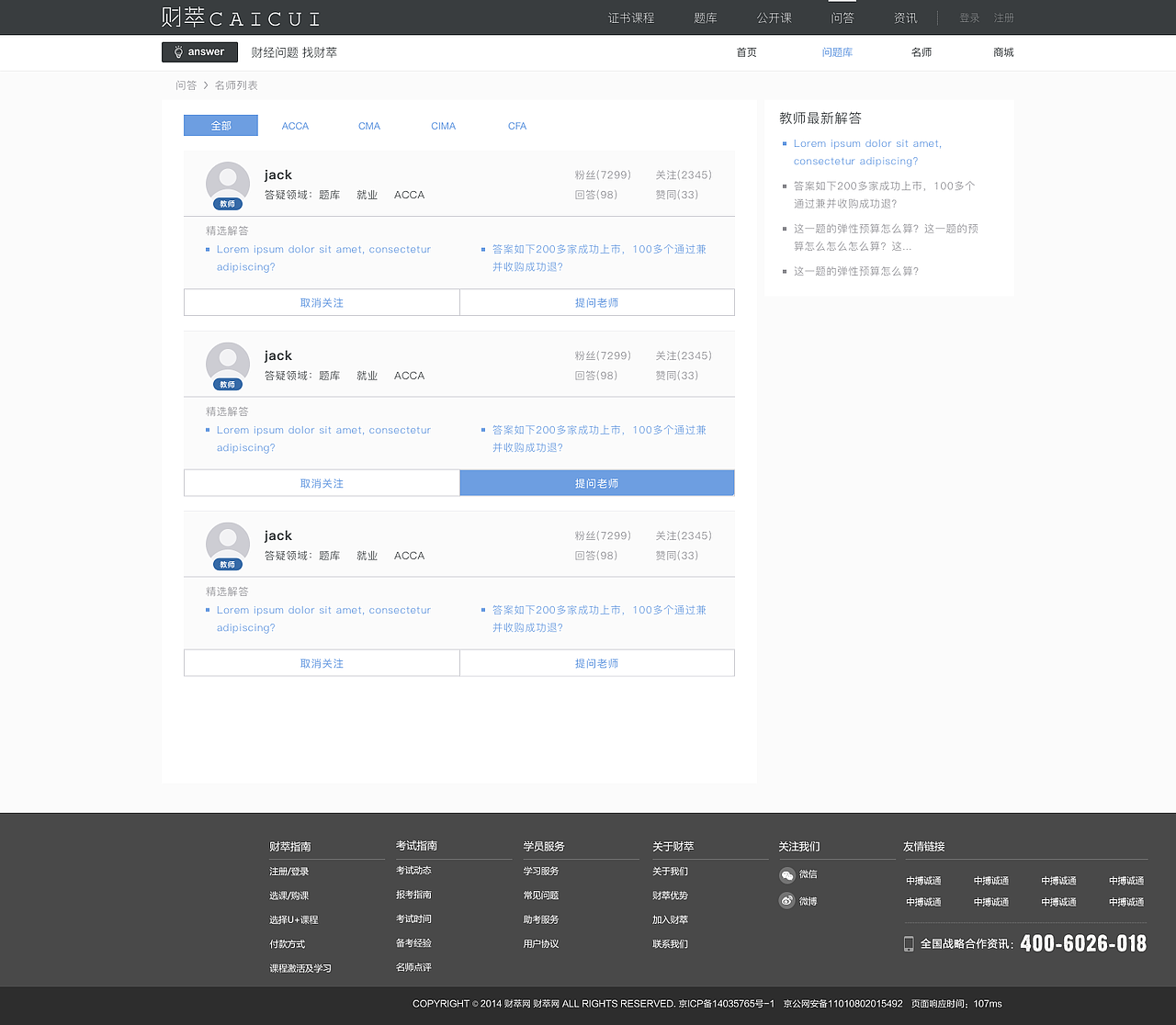The height and width of the screenshot is (1025, 1176).
Task: Click the highlighted 提问老师 button
Action: (x=596, y=482)
